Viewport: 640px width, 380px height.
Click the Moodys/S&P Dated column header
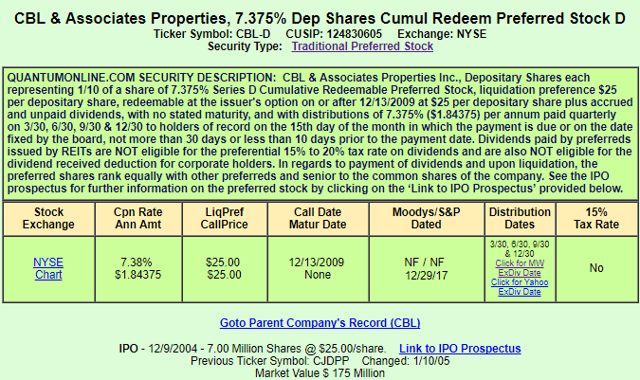point(426,218)
